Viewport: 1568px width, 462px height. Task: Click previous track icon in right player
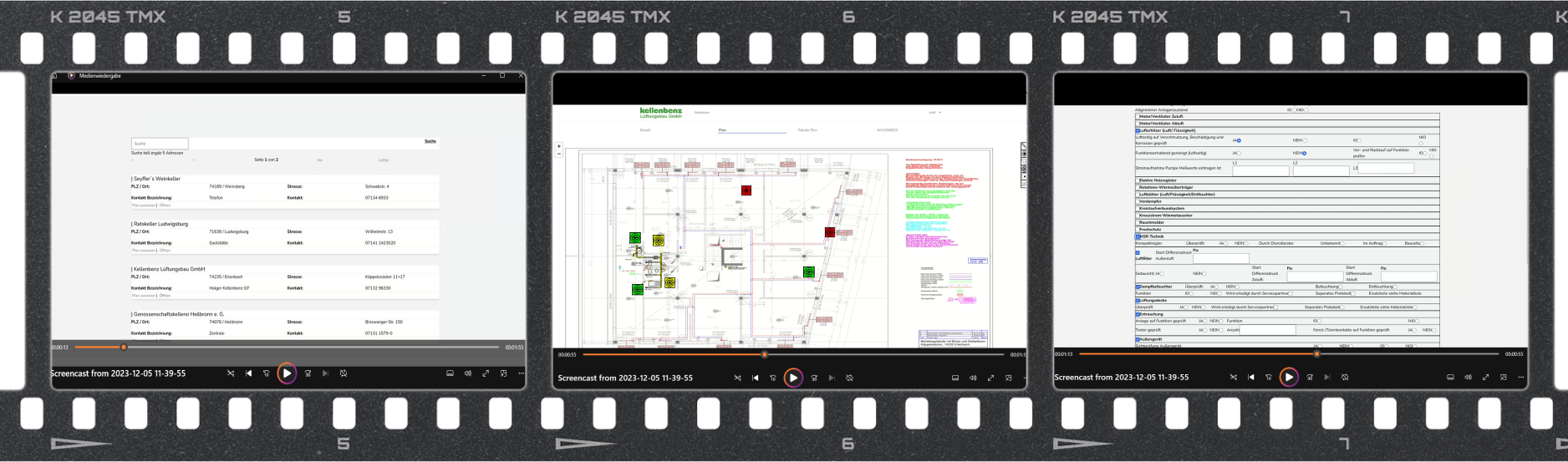coord(1251,377)
